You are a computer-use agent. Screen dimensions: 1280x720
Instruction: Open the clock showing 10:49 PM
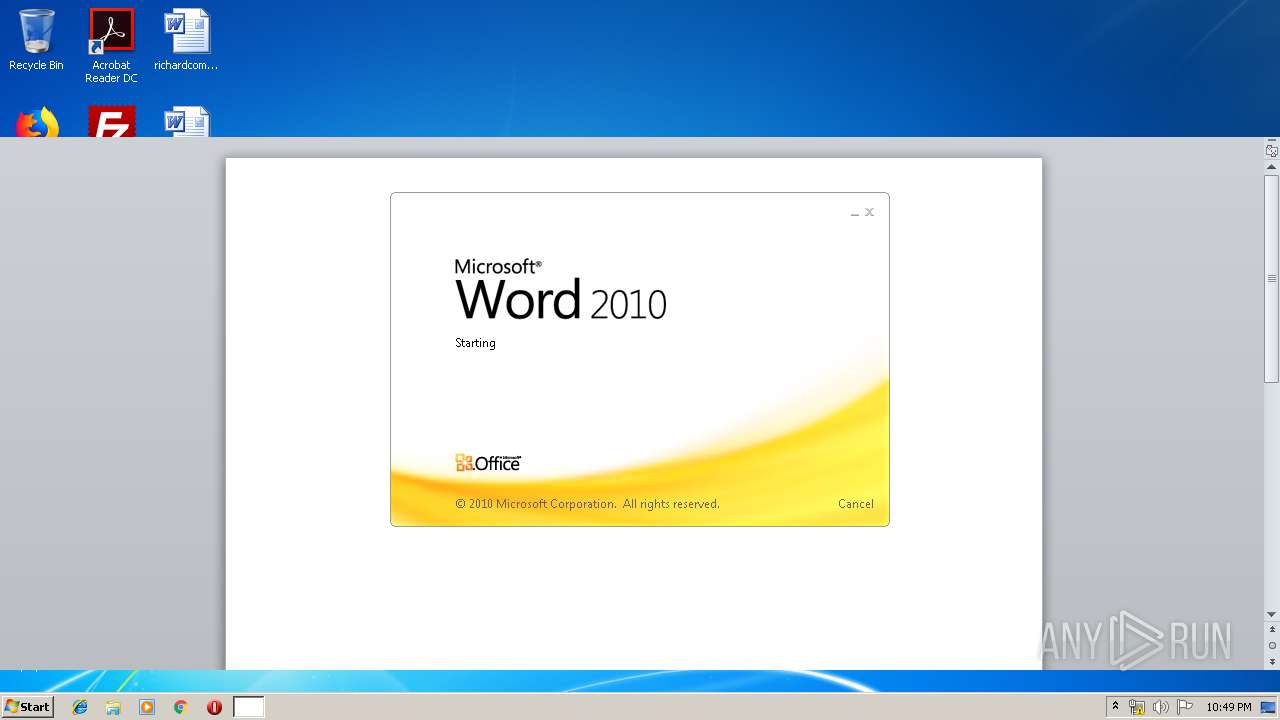pos(1228,707)
